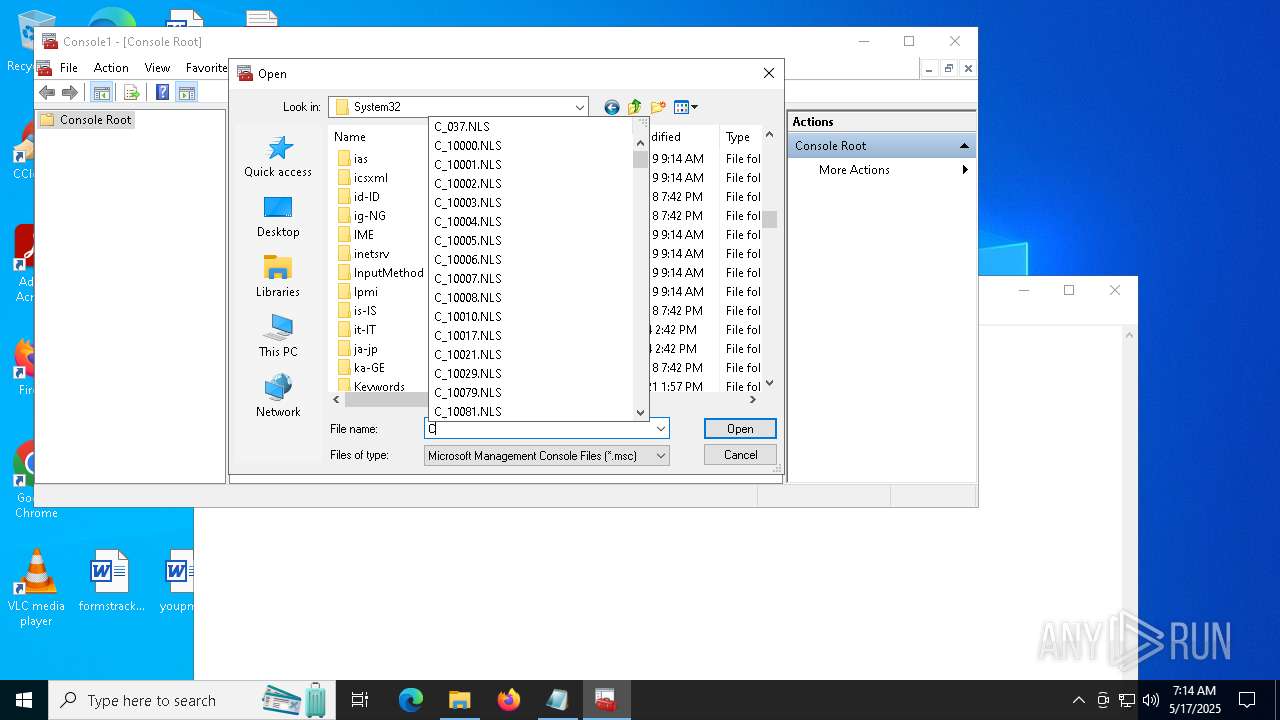Click Export List toolbar icon

click(x=131, y=93)
